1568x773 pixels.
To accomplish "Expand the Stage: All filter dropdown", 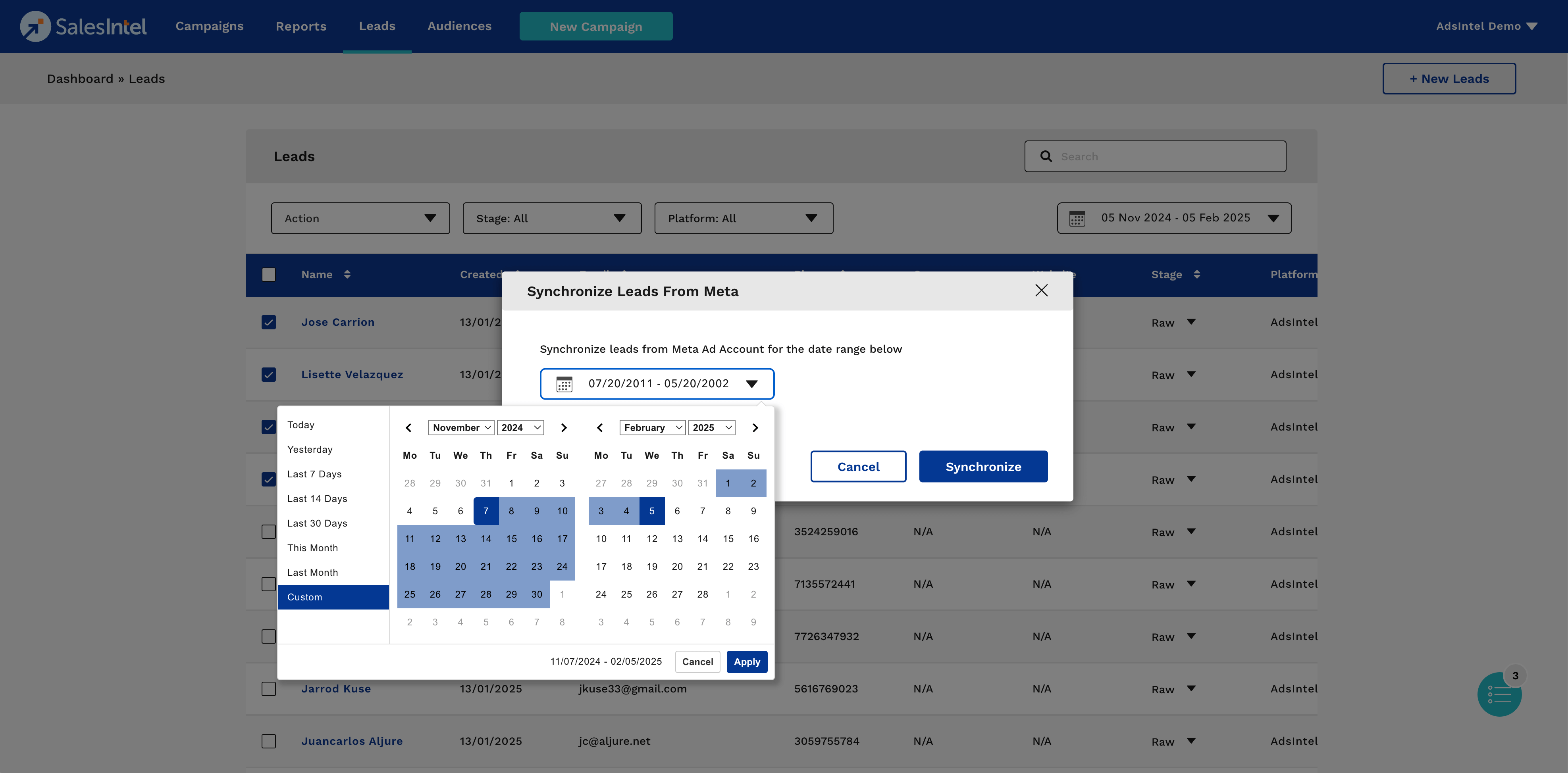I will (551, 219).
